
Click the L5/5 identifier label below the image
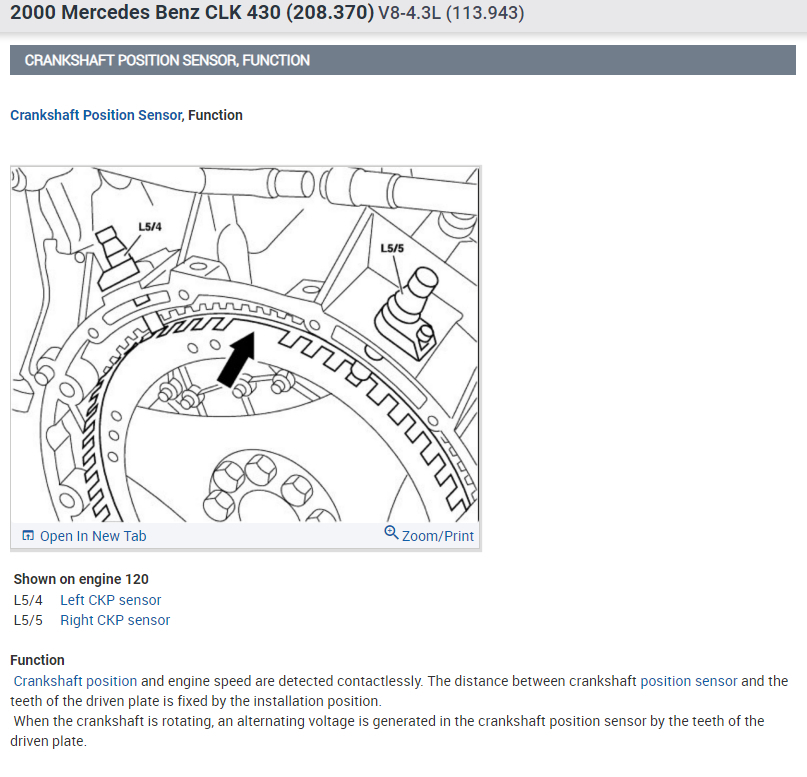coord(26,620)
